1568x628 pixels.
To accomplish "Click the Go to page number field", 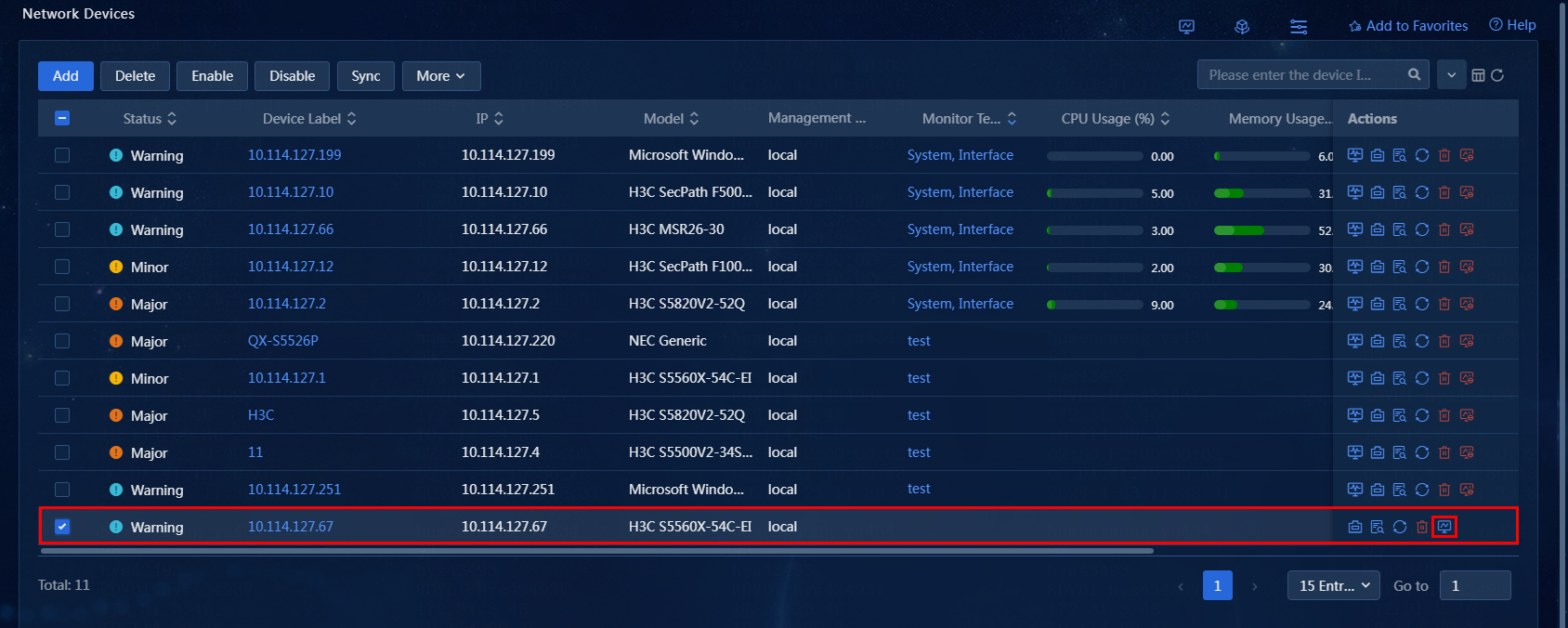I will pyautogui.click(x=1475, y=585).
